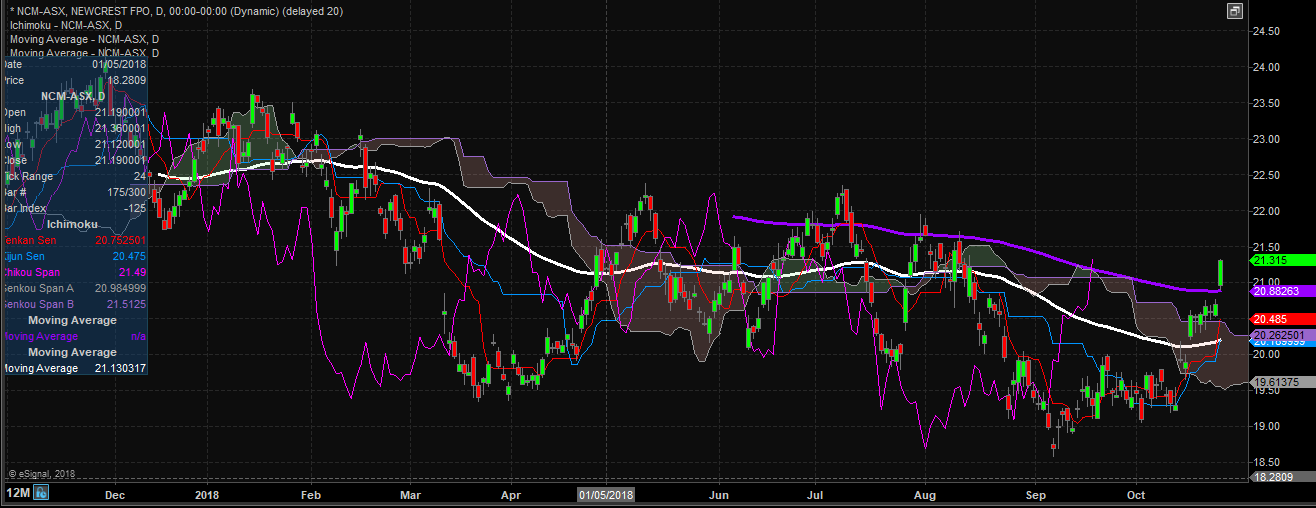Click the Dec label on time axis
The height and width of the screenshot is (508, 1316).
coord(115,494)
